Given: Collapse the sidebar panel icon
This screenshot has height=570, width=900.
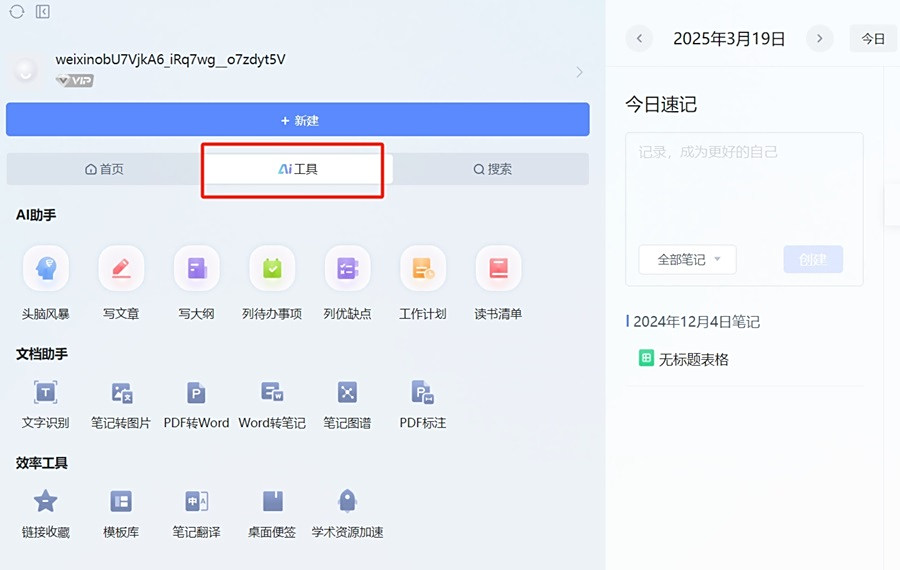Looking at the screenshot, I should (42, 11).
